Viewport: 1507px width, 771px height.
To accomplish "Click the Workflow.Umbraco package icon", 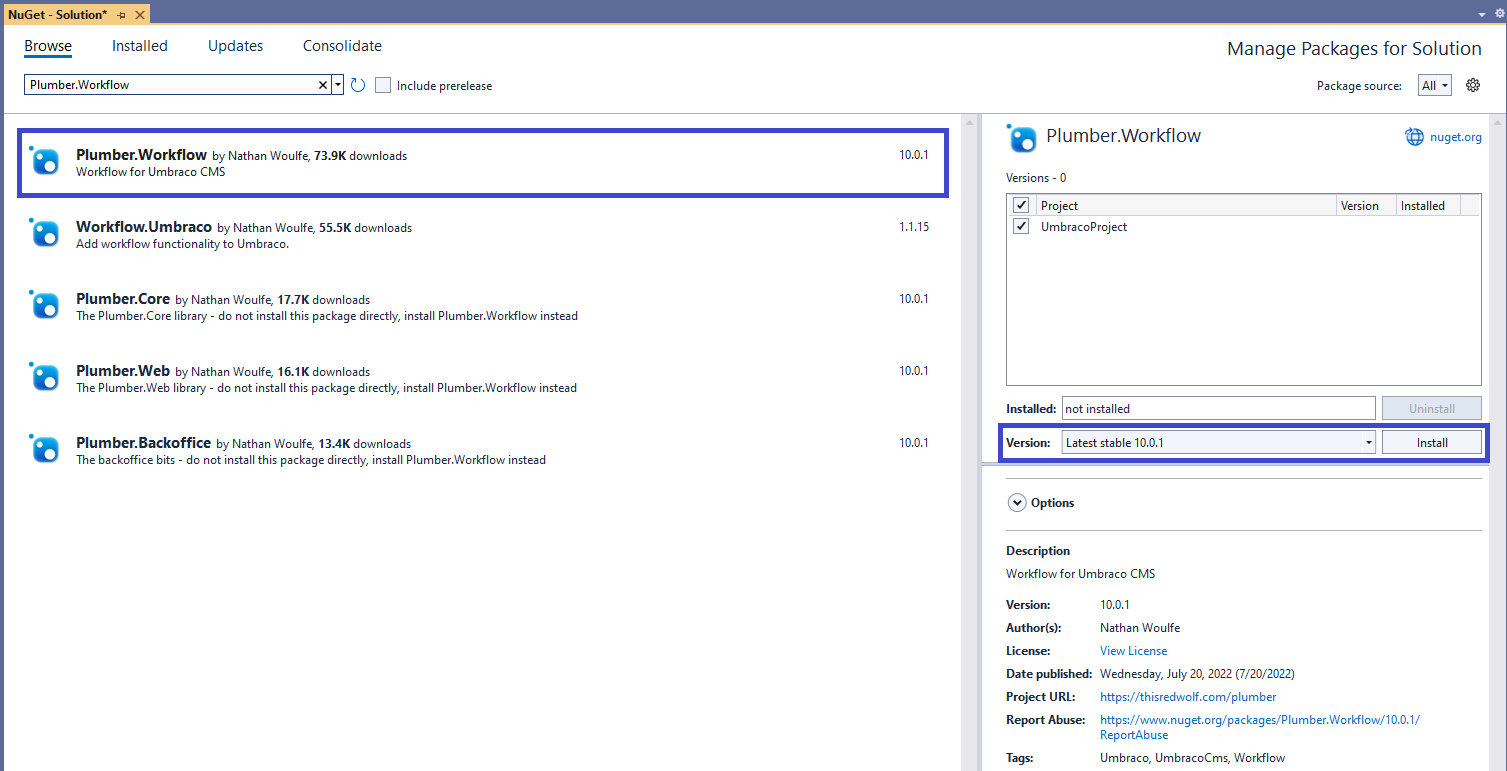I will tap(44, 233).
